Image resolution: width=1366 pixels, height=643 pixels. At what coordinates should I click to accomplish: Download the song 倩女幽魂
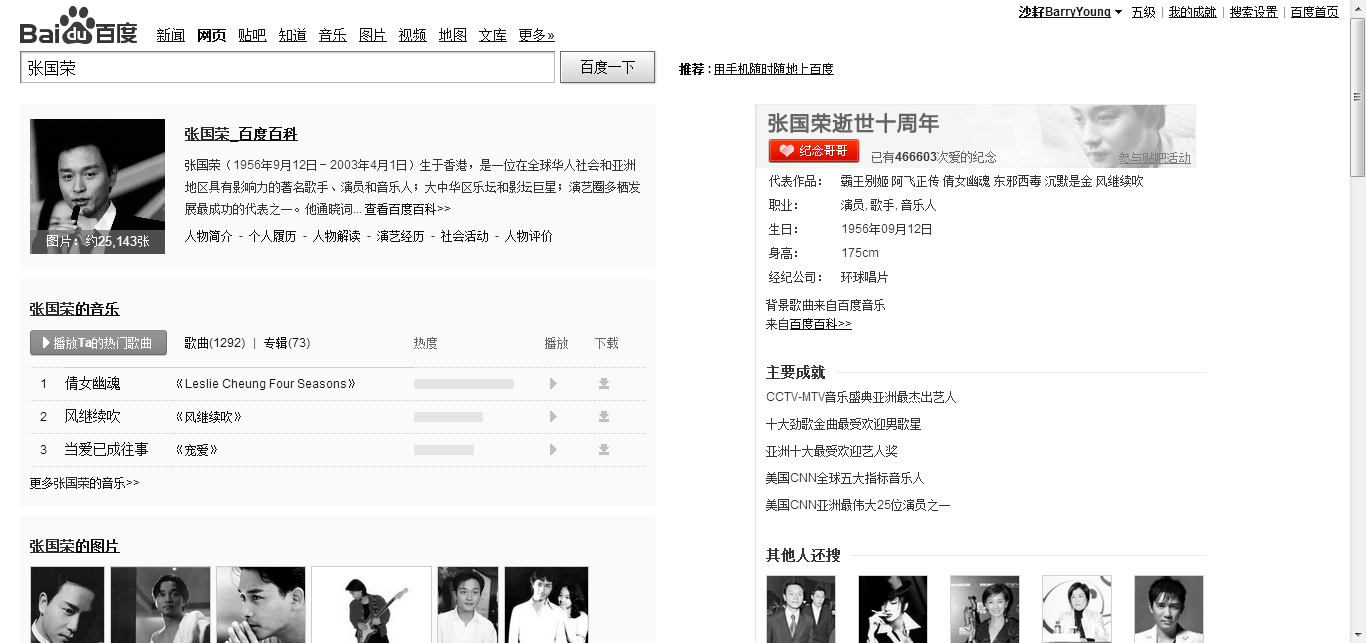point(604,384)
